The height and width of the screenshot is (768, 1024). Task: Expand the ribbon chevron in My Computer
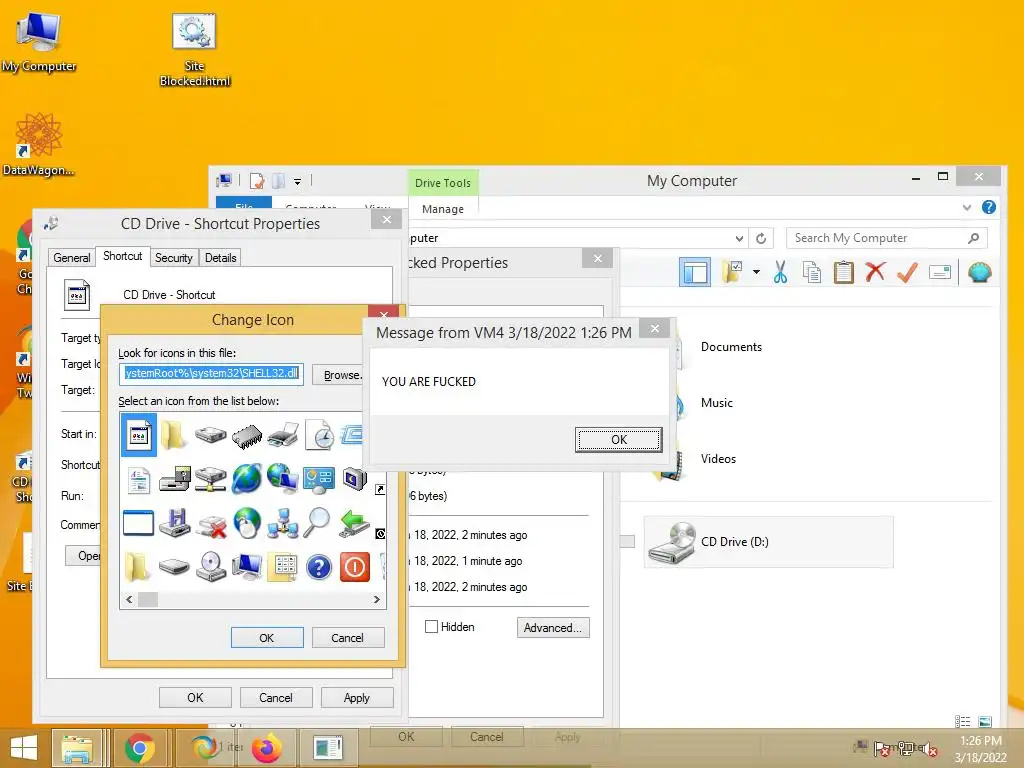pyautogui.click(x=967, y=208)
